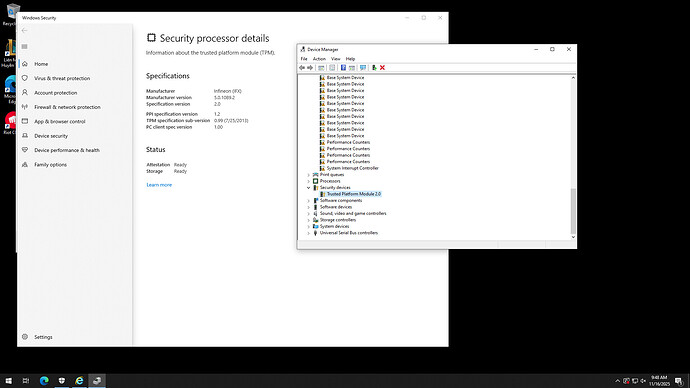
Task: Select the System Interrupt Controller device
Action: pyautogui.click(x=352, y=168)
